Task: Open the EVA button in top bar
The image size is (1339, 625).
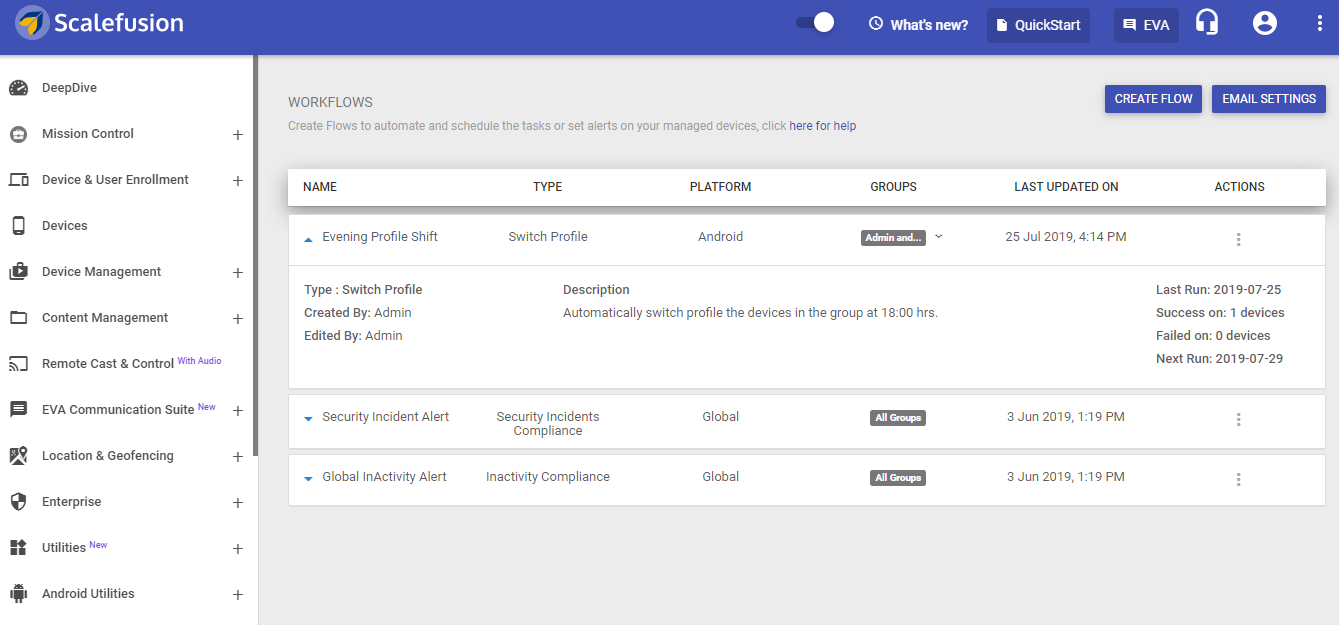Action: point(1146,24)
